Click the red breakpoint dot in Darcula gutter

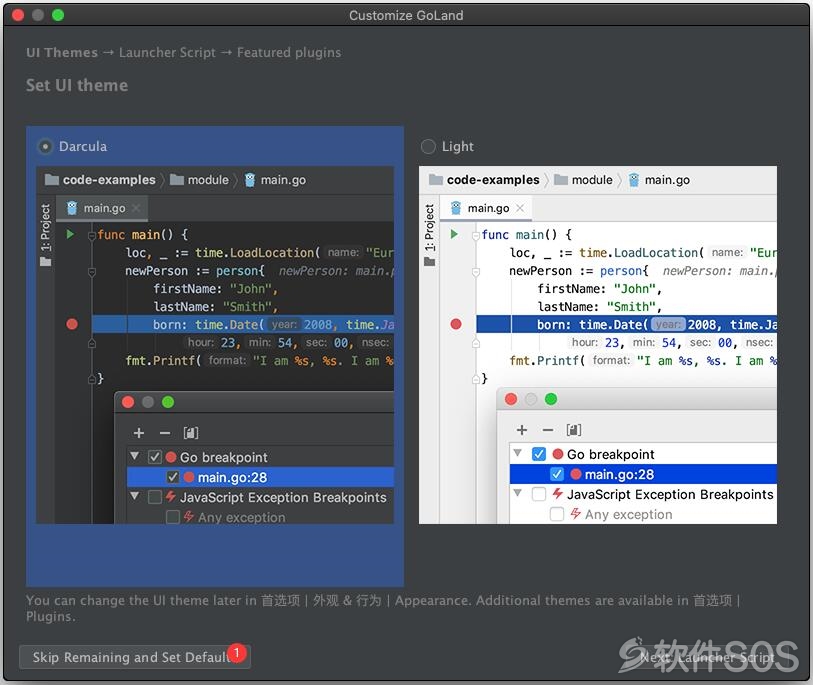pyautogui.click(x=72, y=324)
